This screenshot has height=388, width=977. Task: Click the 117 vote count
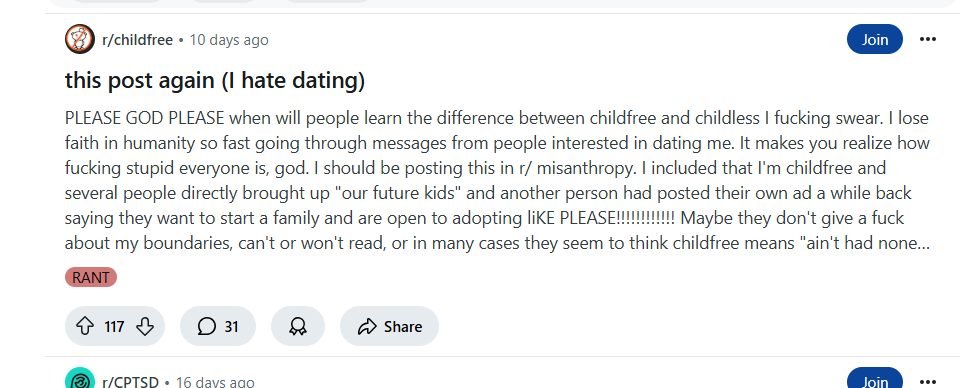tap(115, 326)
